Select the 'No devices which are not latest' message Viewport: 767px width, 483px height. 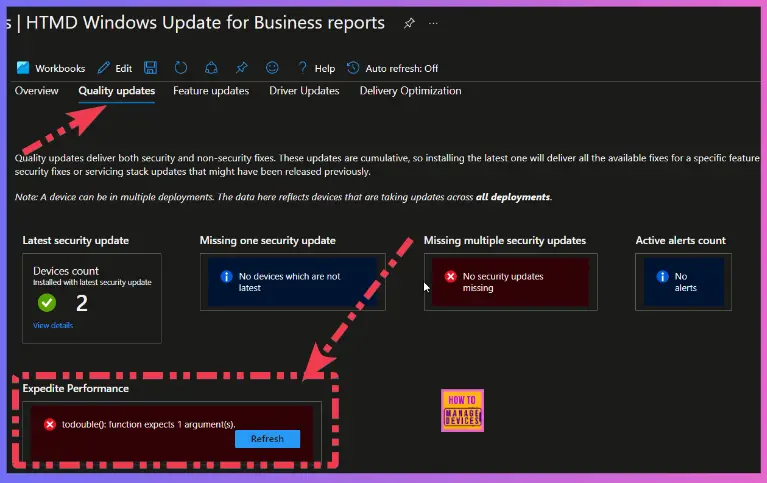click(x=289, y=282)
